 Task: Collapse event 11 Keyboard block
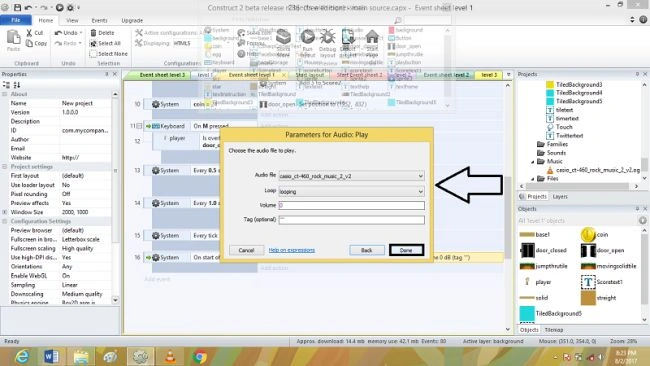(139, 126)
